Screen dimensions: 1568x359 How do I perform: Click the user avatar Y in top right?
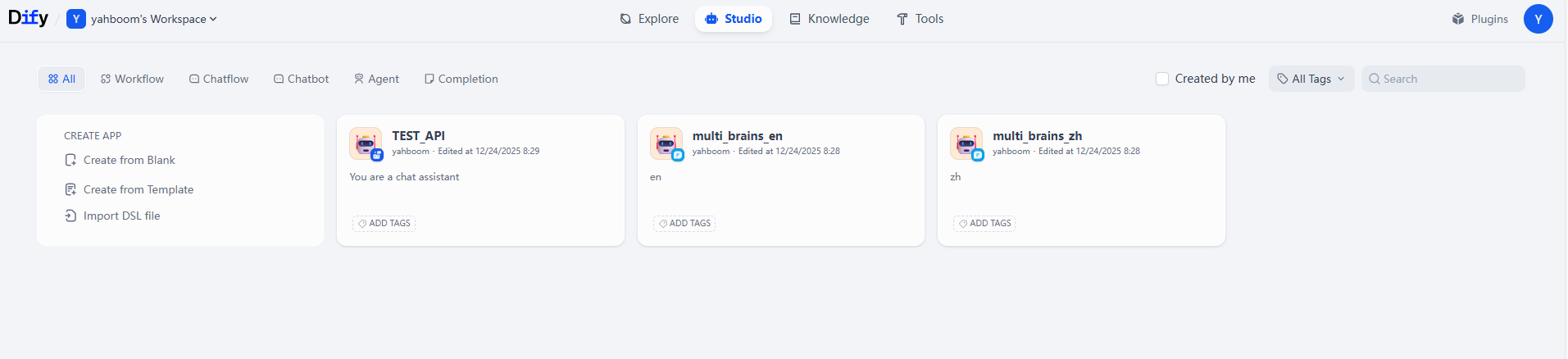(1538, 19)
